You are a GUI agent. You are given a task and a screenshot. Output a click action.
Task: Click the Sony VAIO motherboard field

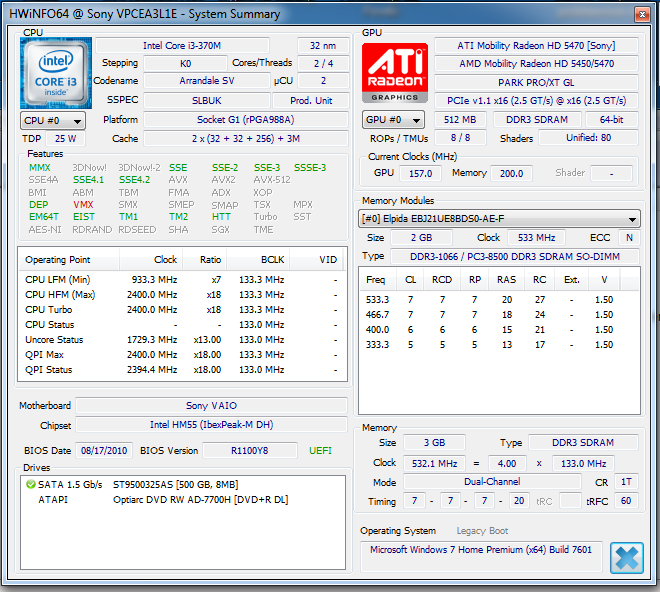click(211, 405)
